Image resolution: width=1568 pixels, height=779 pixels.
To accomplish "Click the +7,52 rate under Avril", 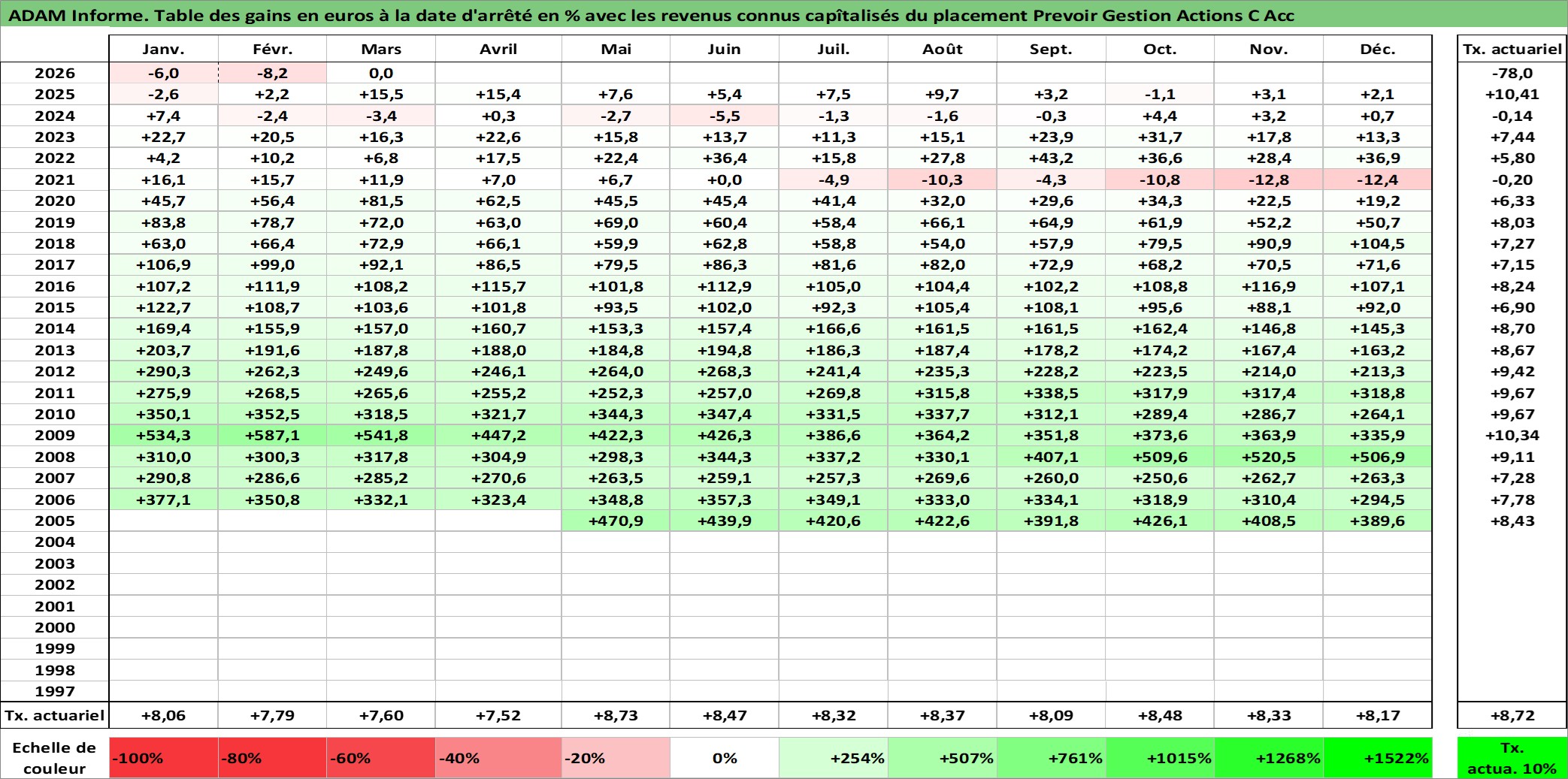I will (x=498, y=715).
